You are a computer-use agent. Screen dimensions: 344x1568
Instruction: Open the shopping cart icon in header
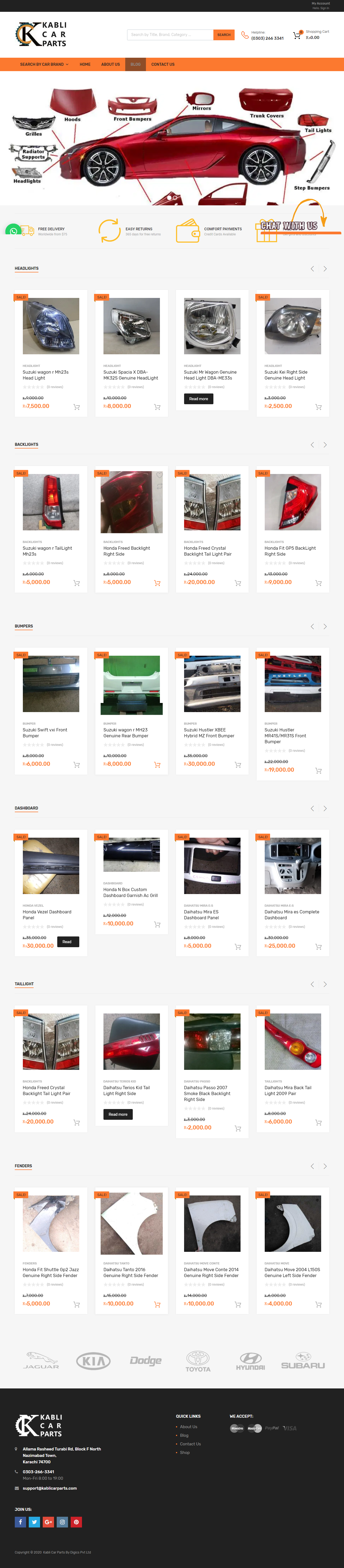click(x=297, y=35)
